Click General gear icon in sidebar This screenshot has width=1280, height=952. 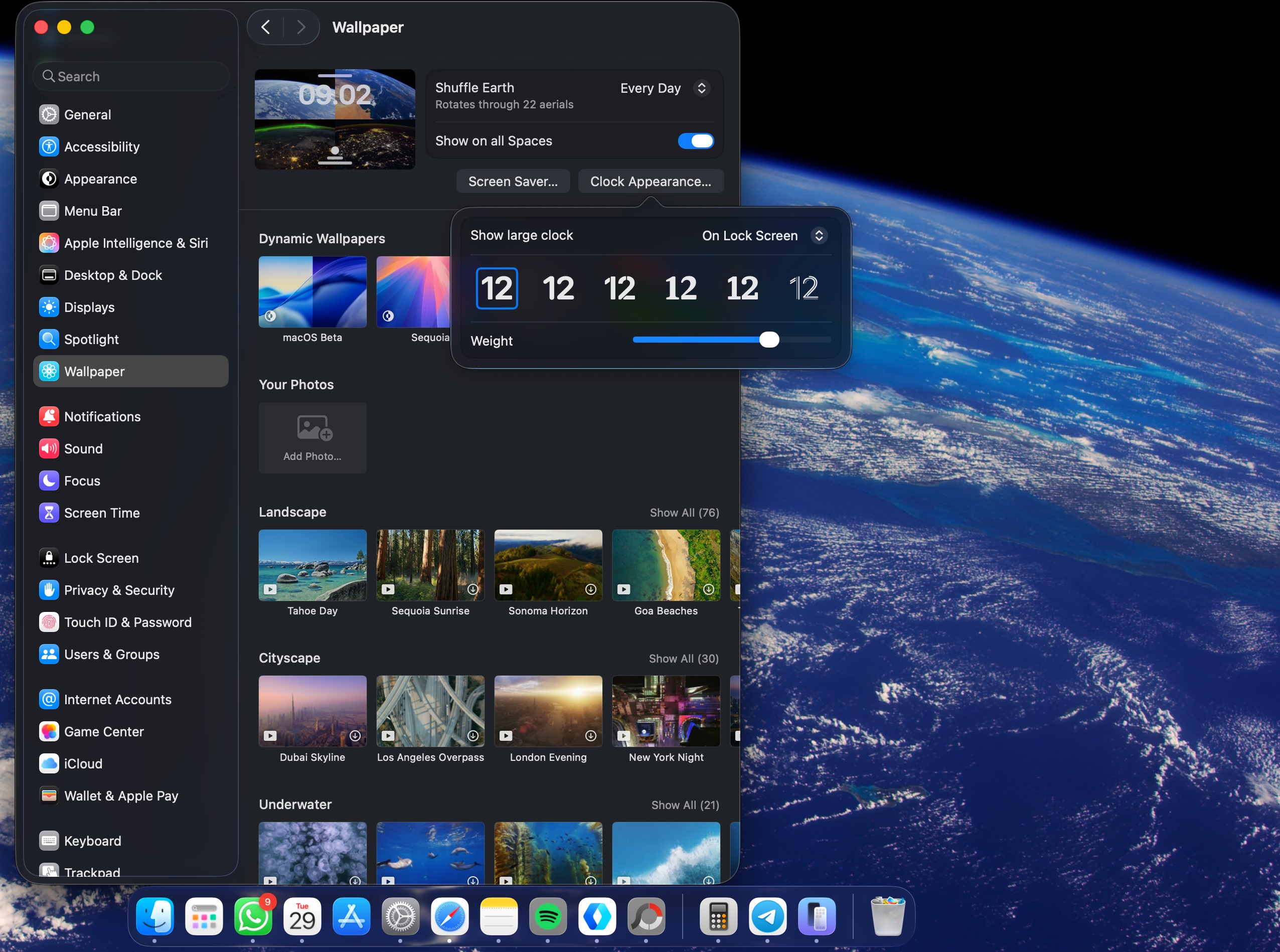click(49, 115)
